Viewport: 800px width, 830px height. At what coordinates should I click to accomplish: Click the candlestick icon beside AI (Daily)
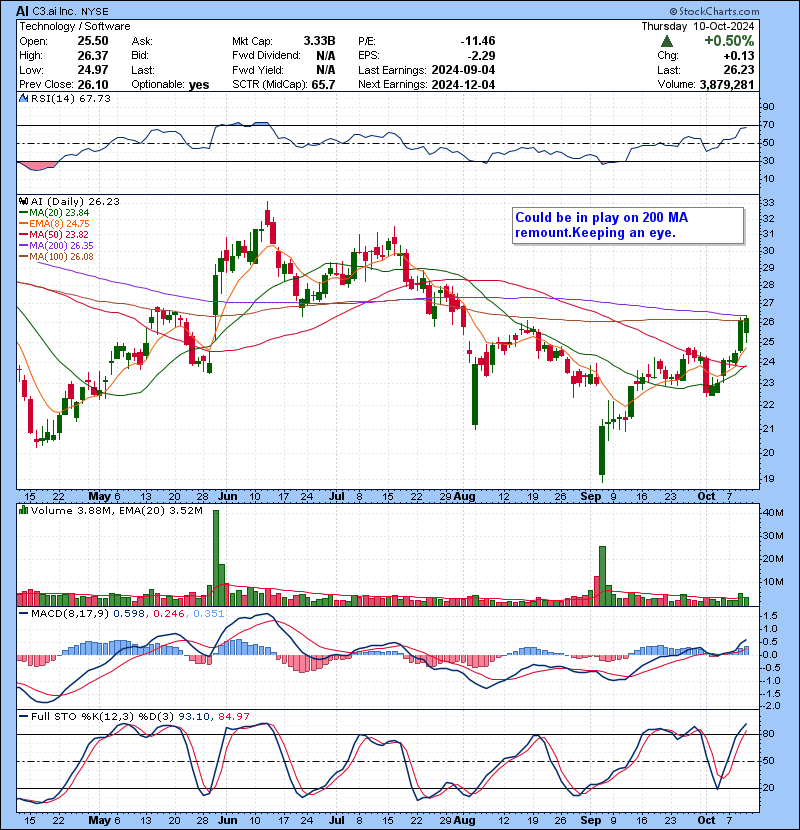[23, 201]
